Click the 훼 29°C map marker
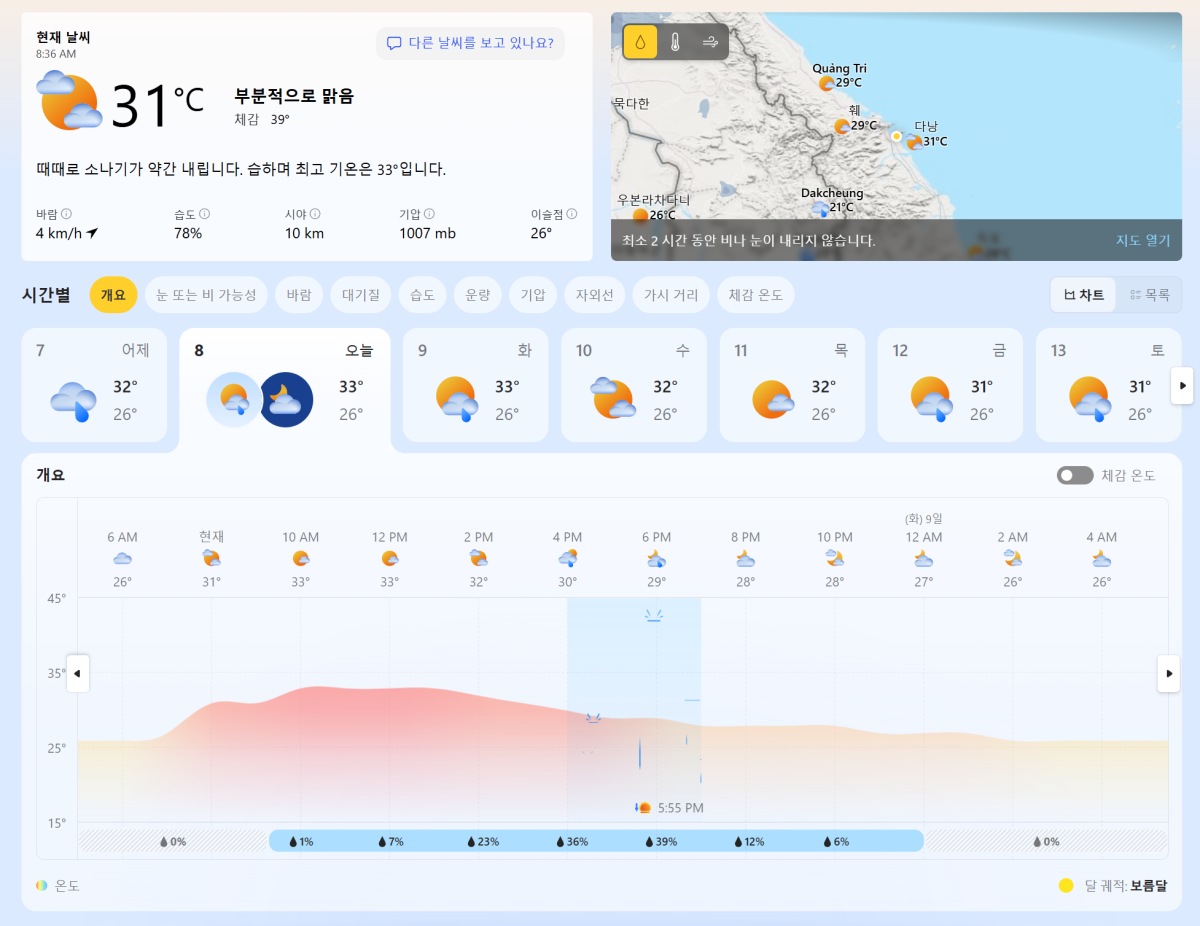Screen dimensions: 1200x926 click(x=842, y=126)
